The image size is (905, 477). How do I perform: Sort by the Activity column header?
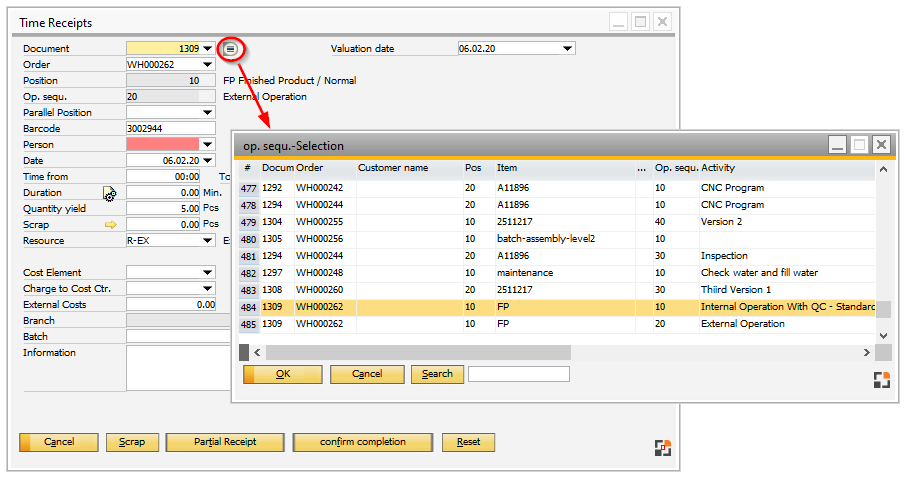coord(718,168)
